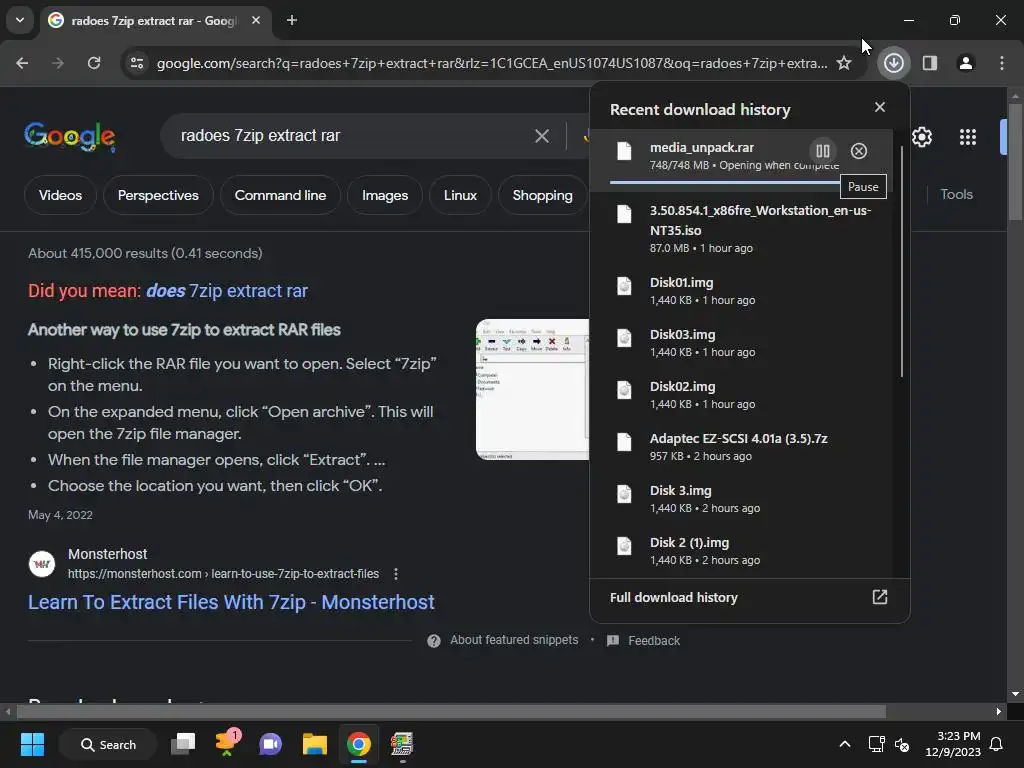
Task: Open 7zip file manager snippet thumbnail
Action: 532,389
